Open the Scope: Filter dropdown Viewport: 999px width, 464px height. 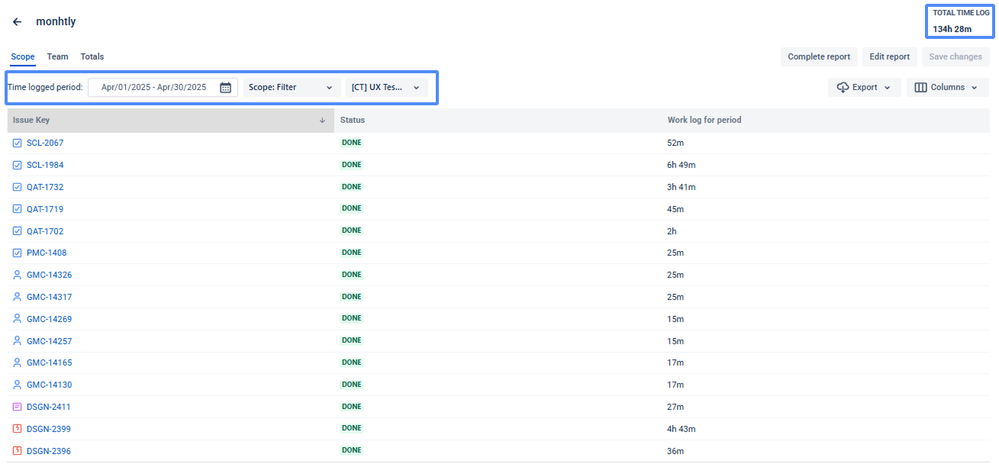coord(292,87)
